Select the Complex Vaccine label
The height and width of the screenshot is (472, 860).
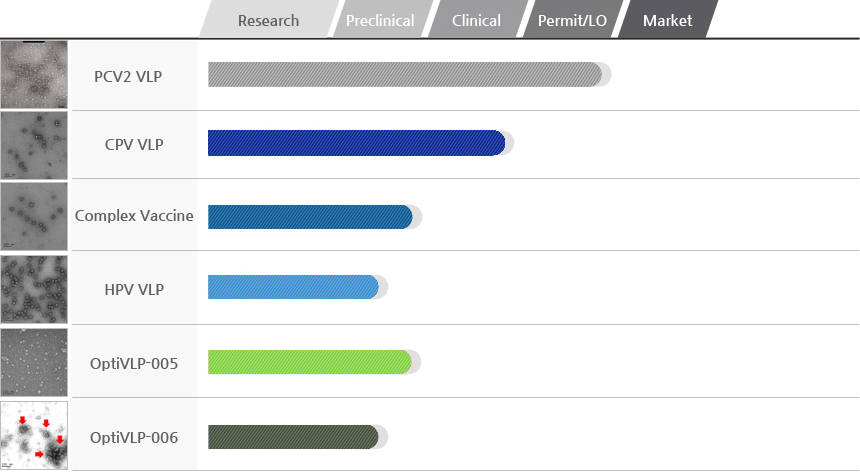click(x=134, y=215)
